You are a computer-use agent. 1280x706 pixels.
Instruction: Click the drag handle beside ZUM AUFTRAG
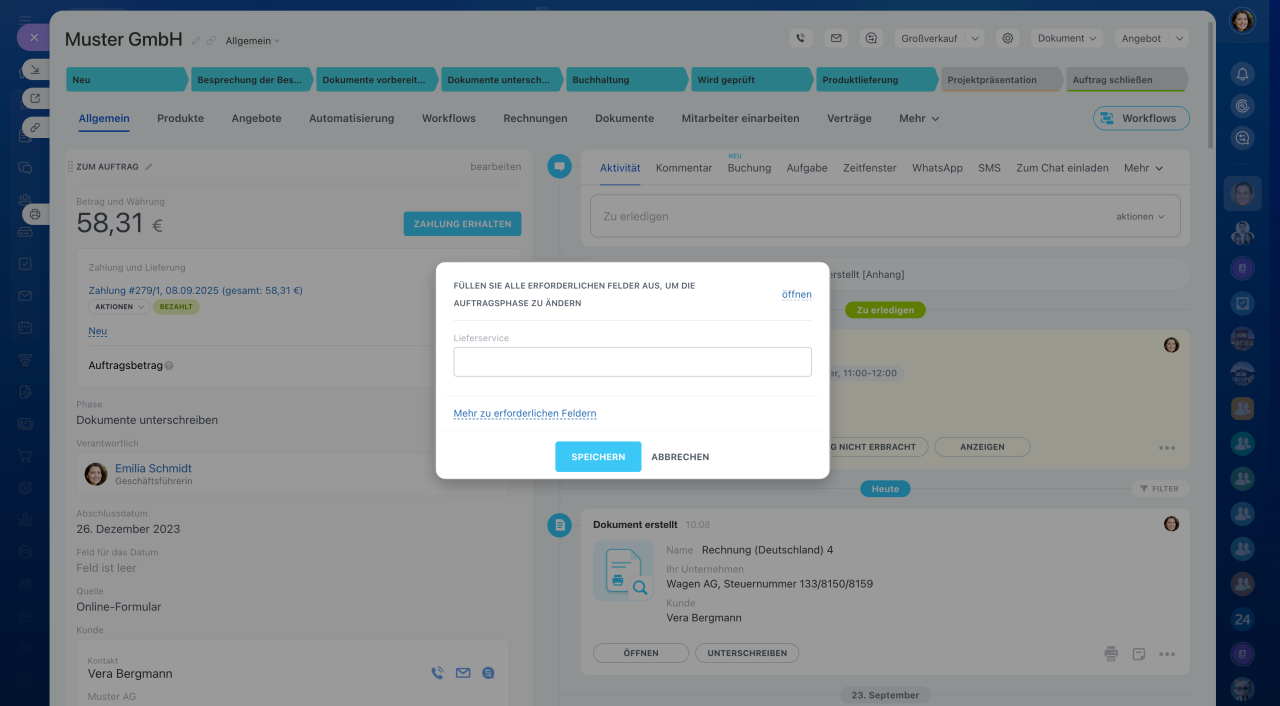tap(70, 167)
